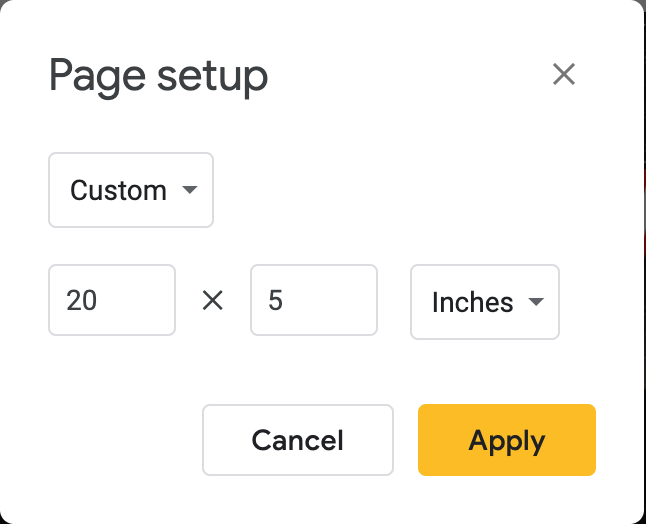Viewport: 646px width, 524px height.
Task: Click the multiplication sign between dimension fields
Action: [213, 300]
